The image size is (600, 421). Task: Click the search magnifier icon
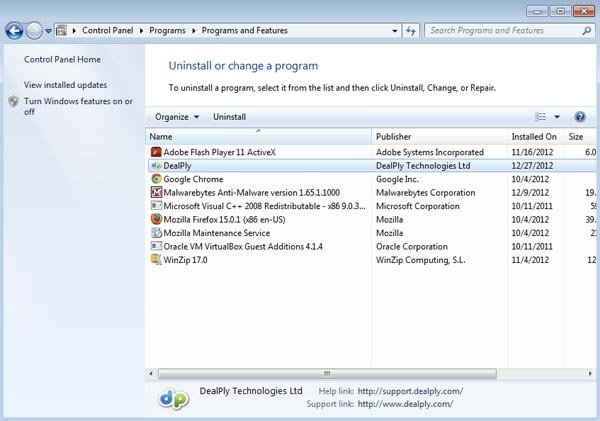click(587, 31)
